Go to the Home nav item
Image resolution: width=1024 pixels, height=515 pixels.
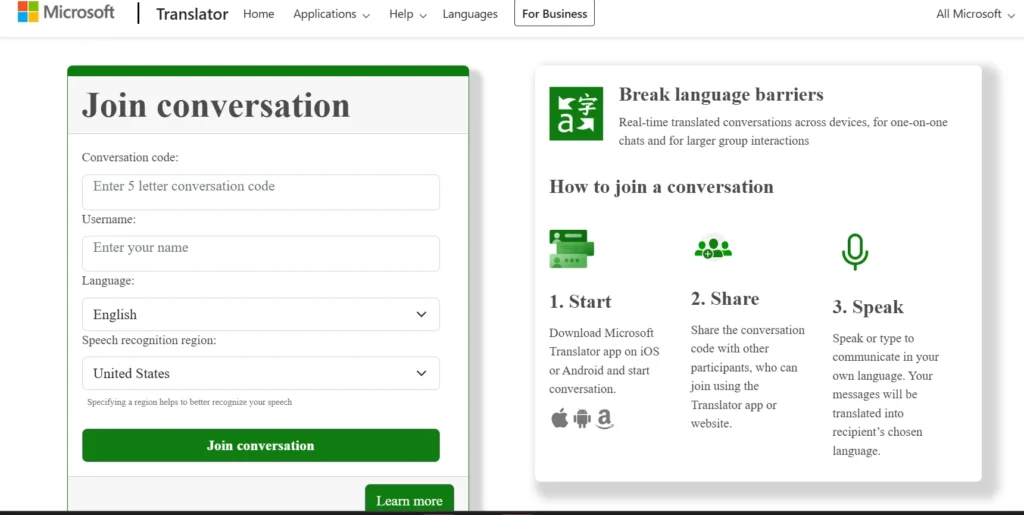pyautogui.click(x=259, y=14)
